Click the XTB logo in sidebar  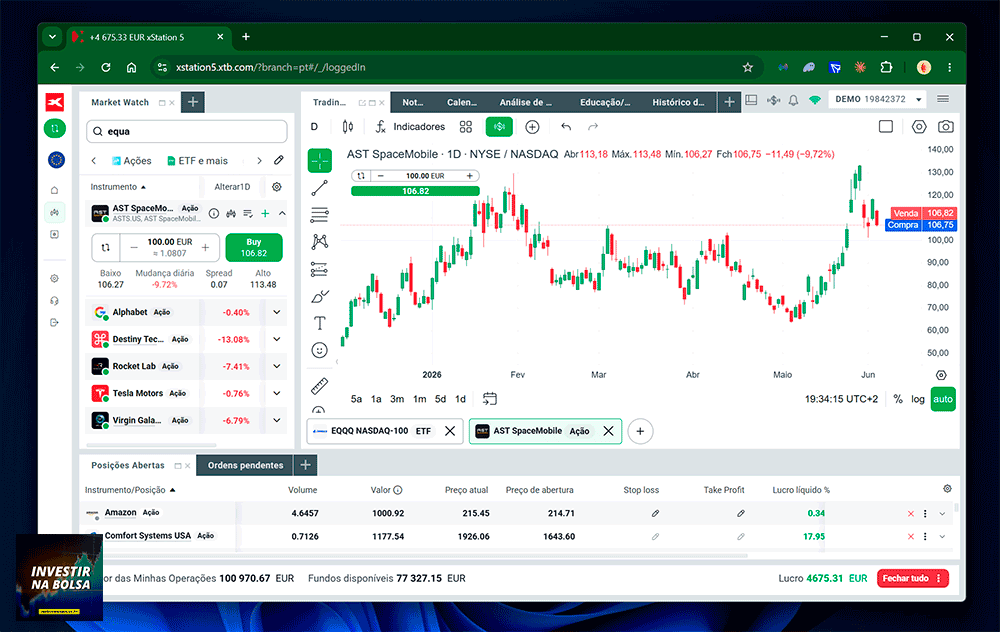click(x=55, y=102)
